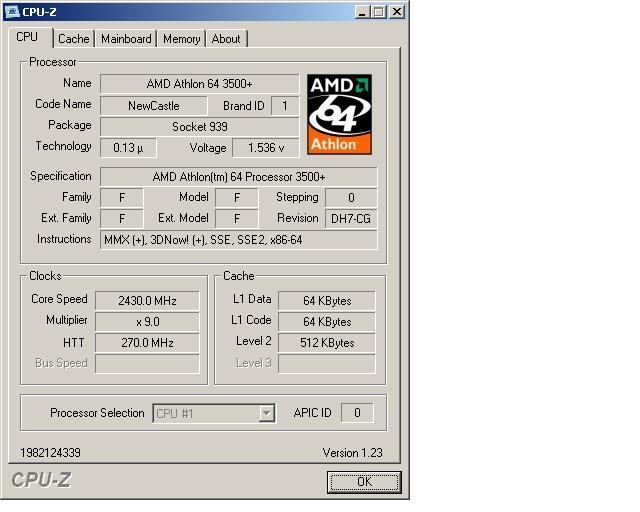Click the L1 Code value 64 KBytes

click(x=327, y=322)
